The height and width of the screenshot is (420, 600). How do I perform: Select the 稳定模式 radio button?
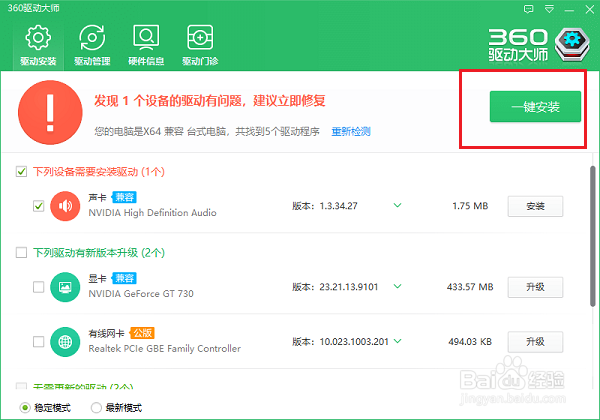pyautogui.click(x=25, y=408)
